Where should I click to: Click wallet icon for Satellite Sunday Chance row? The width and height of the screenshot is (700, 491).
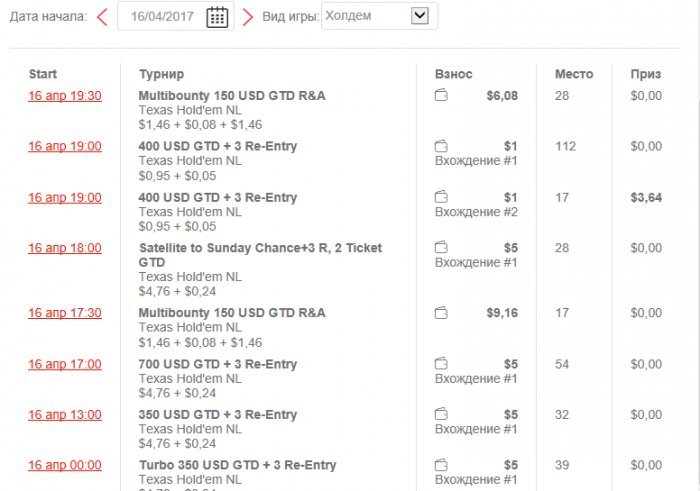tap(441, 248)
